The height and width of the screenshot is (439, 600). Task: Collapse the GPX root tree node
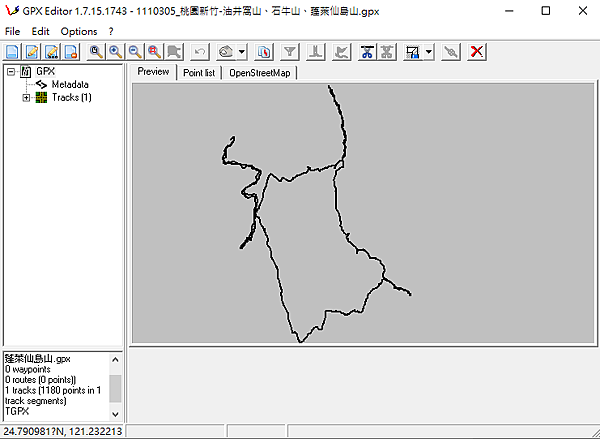pos(11,72)
